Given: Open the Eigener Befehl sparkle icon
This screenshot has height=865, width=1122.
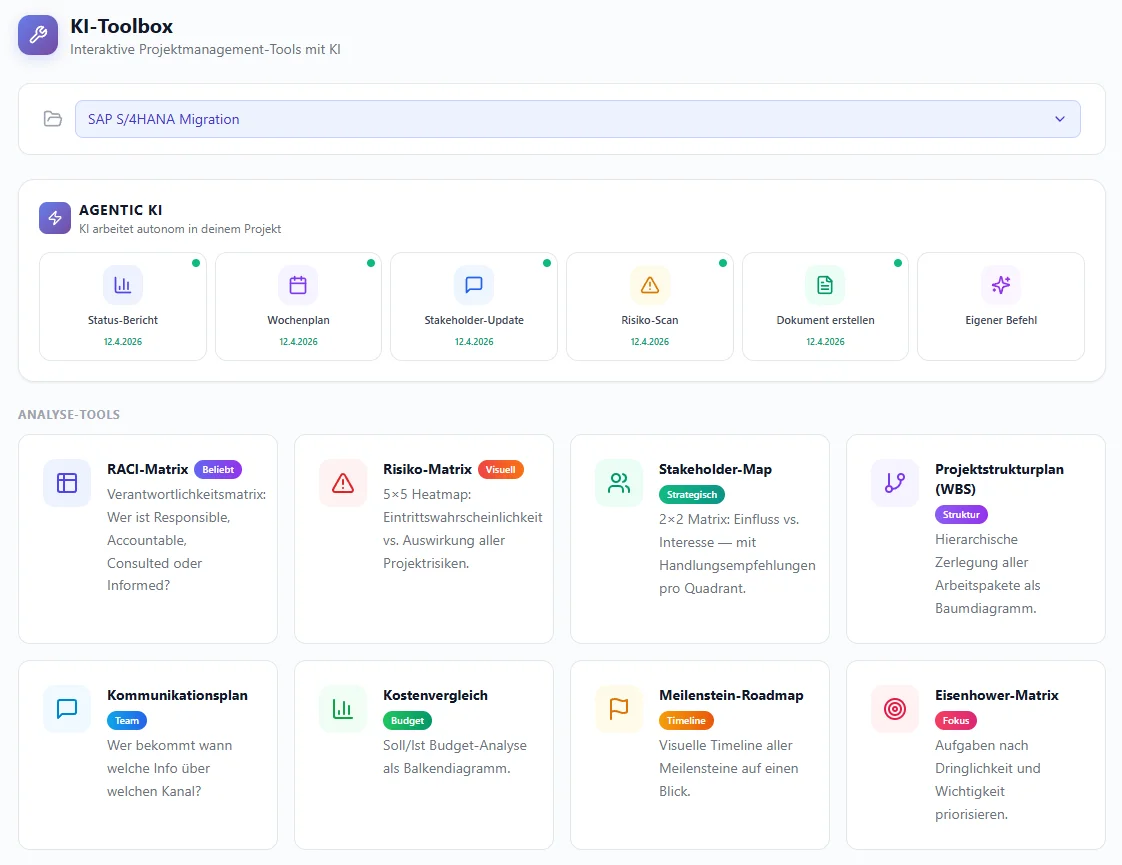Looking at the screenshot, I should [x=1000, y=285].
